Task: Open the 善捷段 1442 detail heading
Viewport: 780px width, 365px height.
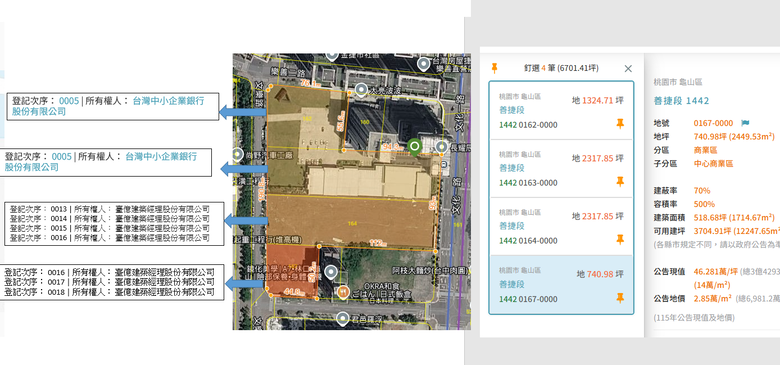Action: tap(682, 101)
